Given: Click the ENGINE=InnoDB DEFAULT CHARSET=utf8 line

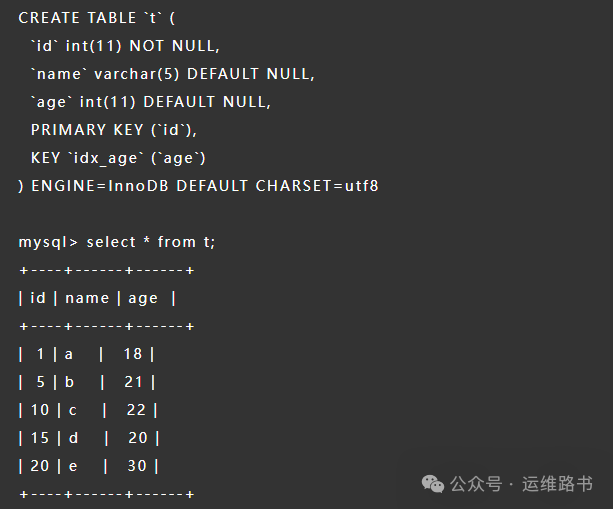Looking at the screenshot, I should click(198, 186).
